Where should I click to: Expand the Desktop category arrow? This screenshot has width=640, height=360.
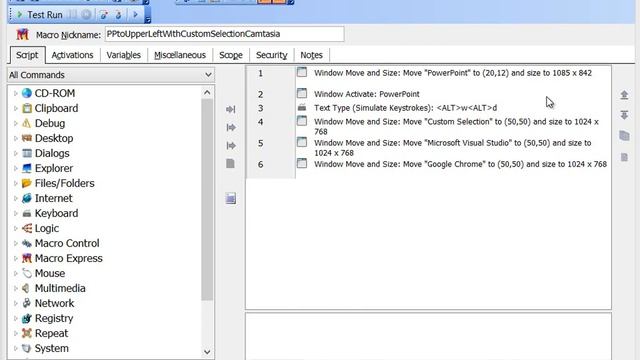coord(16,138)
